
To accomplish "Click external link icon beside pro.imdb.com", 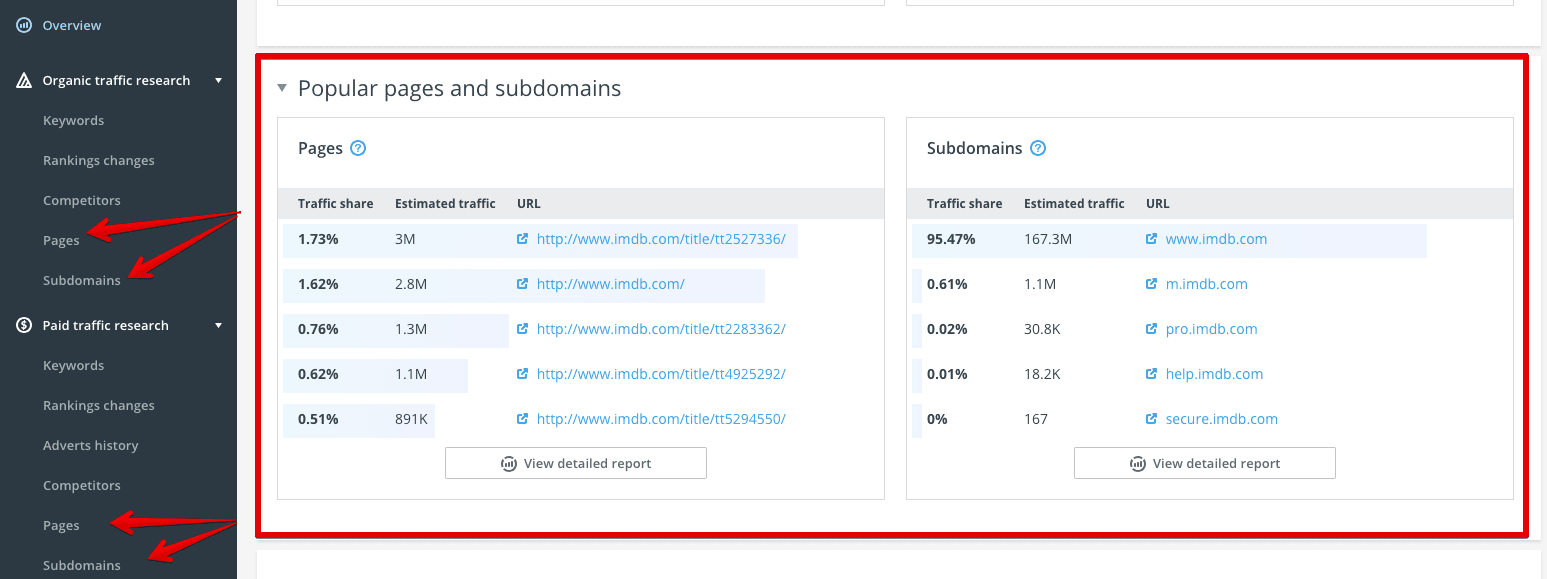I will point(1151,329).
